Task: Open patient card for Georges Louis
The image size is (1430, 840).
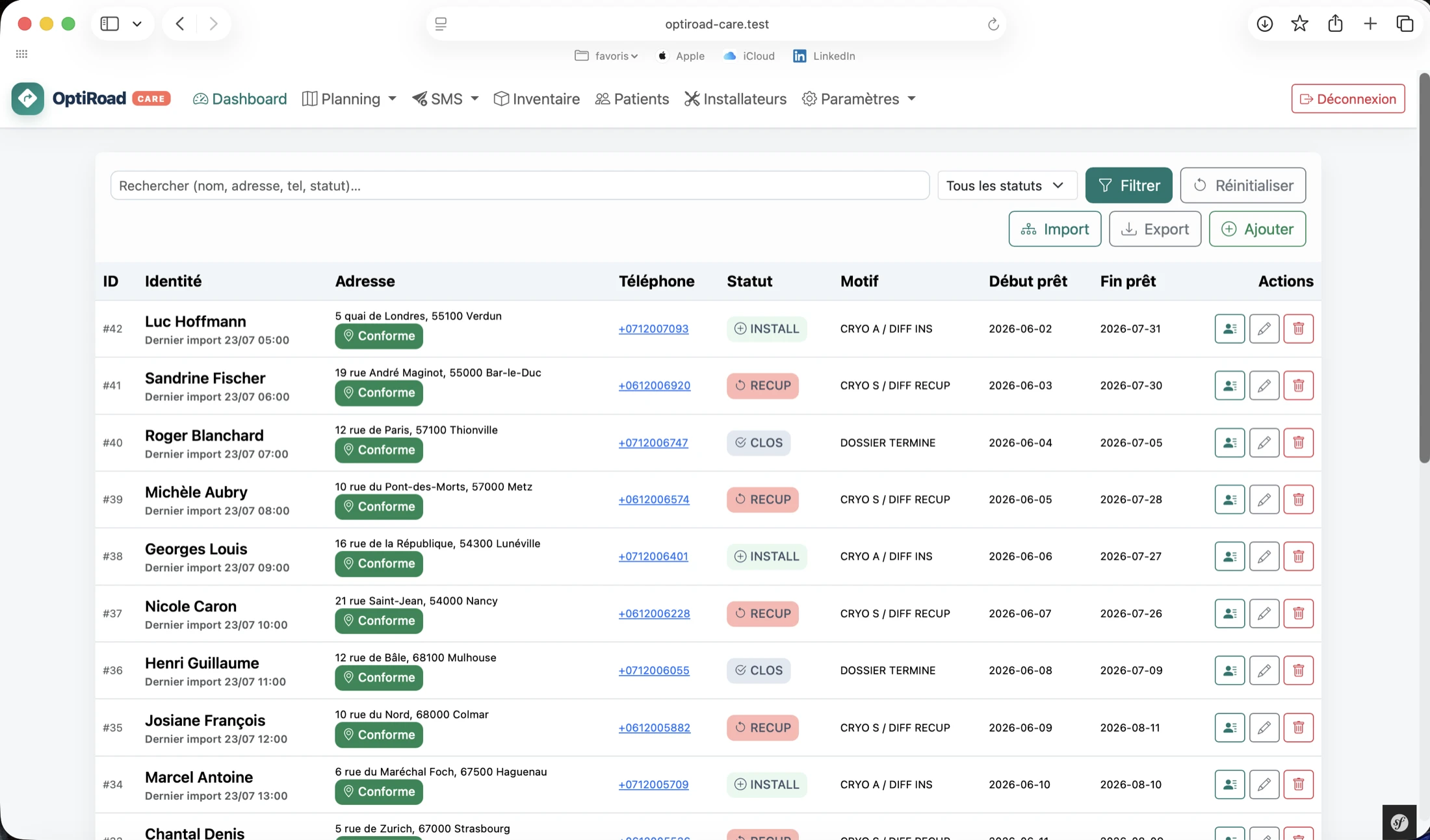Action: click(x=1229, y=557)
